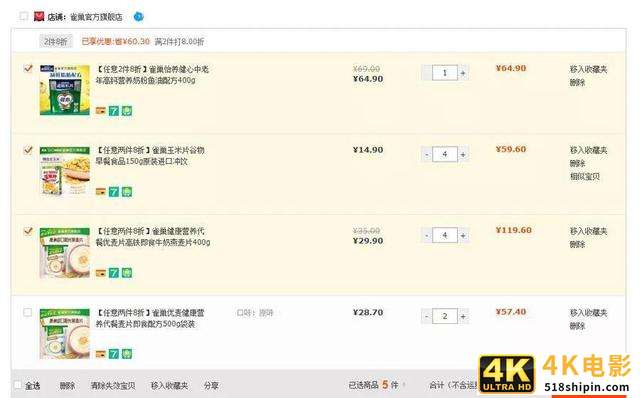Click credit card icon under ¥29.90 oatmeal item
640x398 pixels.
click(x=100, y=273)
